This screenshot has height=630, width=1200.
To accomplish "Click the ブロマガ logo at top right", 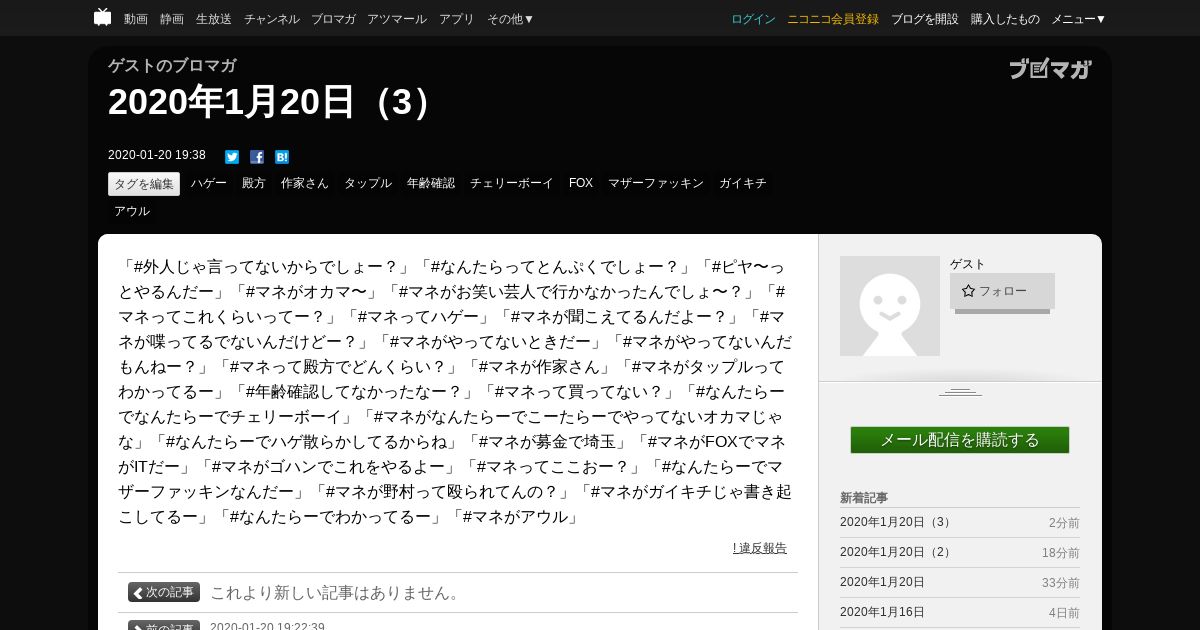I will pyautogui.click(x=1050, y=69).
